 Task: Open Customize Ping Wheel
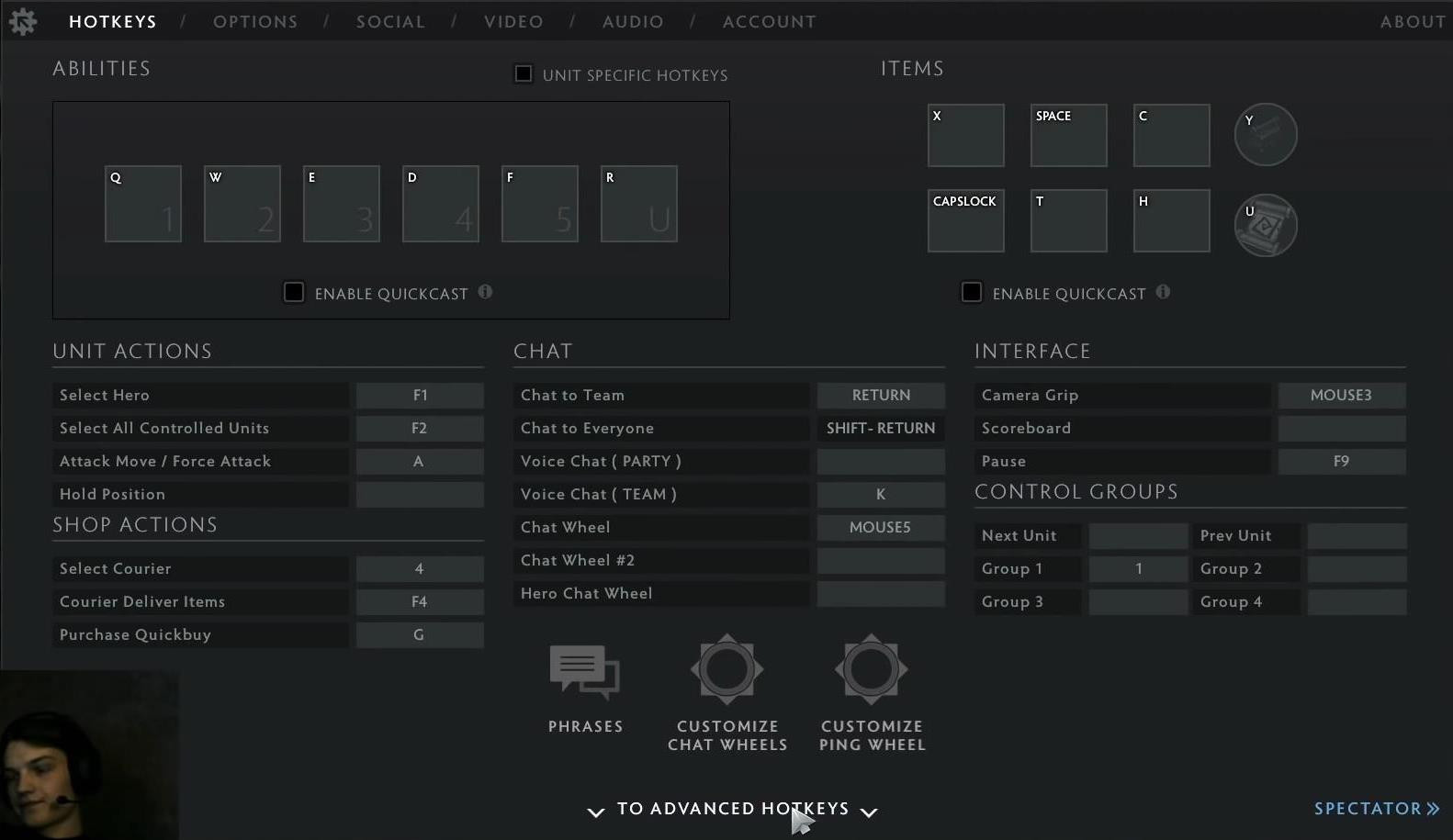click(x=871, y=670)
